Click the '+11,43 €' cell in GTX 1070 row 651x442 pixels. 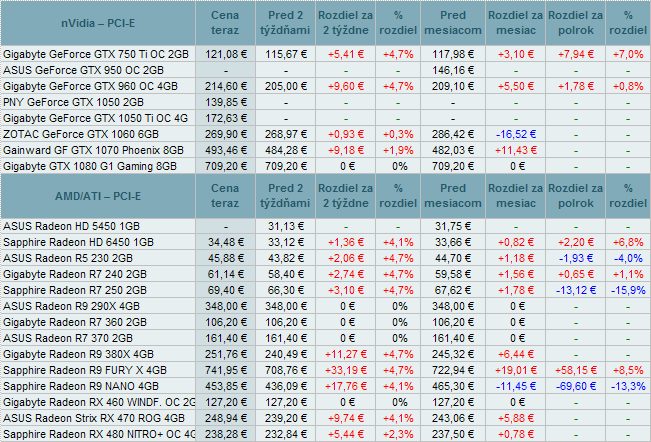coord(516,150)
